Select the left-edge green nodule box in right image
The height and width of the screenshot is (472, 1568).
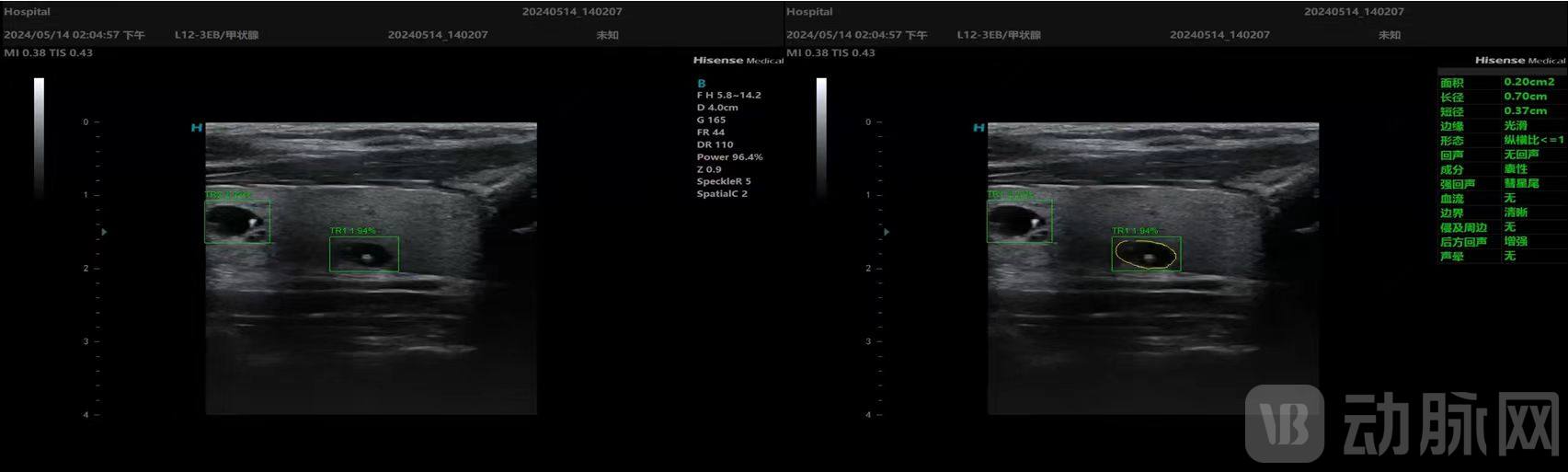click(x=1019, y=222)
